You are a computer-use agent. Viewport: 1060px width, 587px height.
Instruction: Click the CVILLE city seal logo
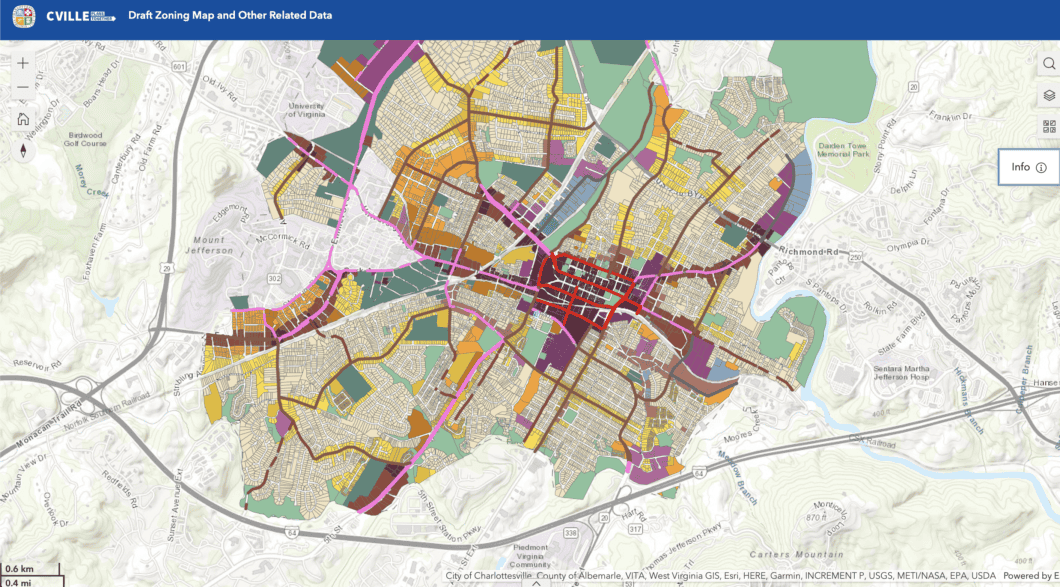22,16
